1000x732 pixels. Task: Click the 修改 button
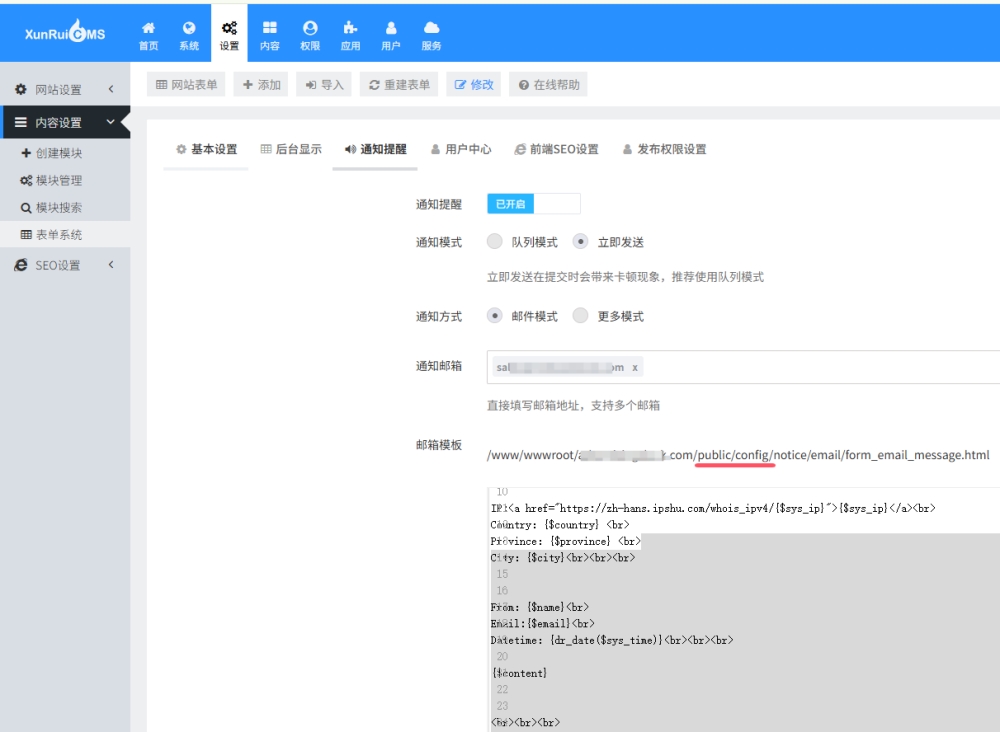pyautogui.click(x=474, y=85)
